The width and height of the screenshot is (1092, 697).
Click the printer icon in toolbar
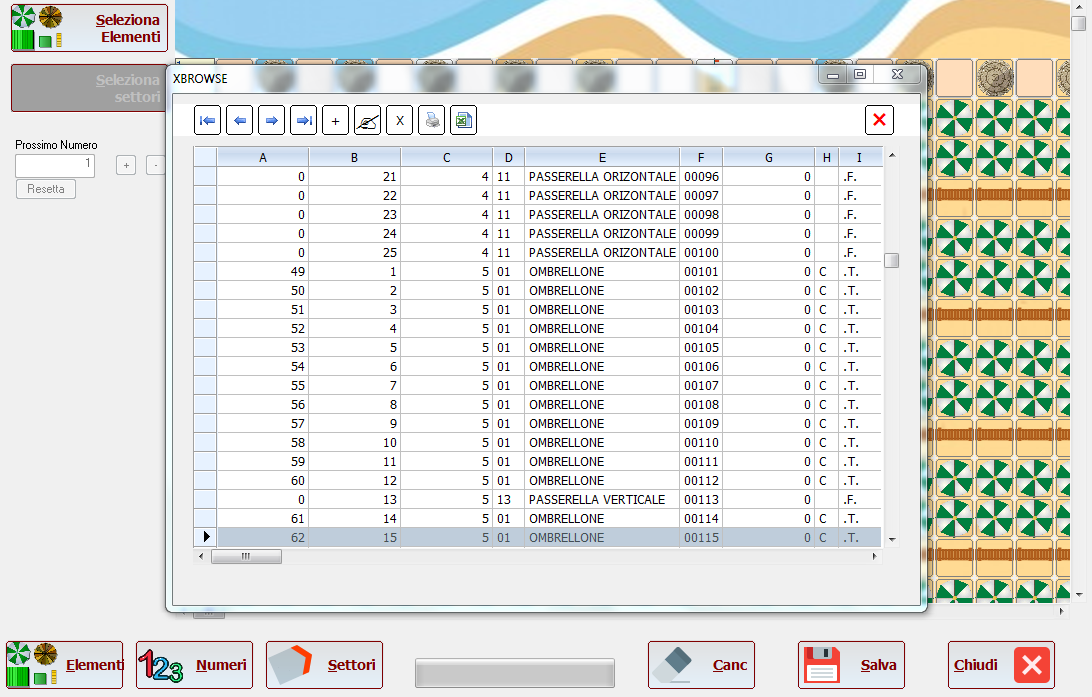click(x=432, y=120)
